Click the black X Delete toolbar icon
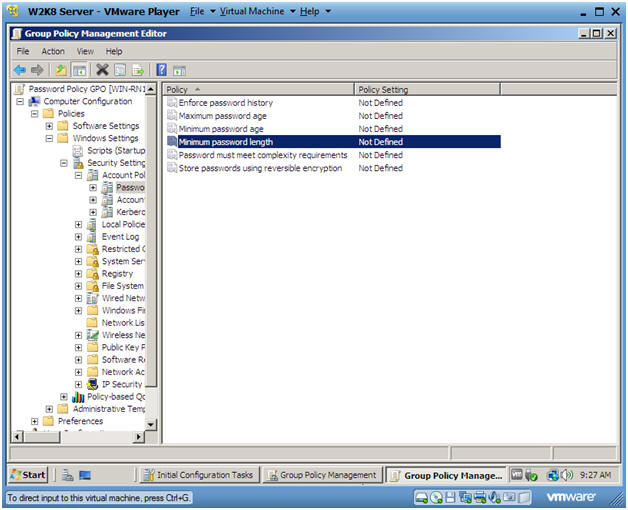The image size is (628, 510). pyautogui.click(x=102, y=70)
